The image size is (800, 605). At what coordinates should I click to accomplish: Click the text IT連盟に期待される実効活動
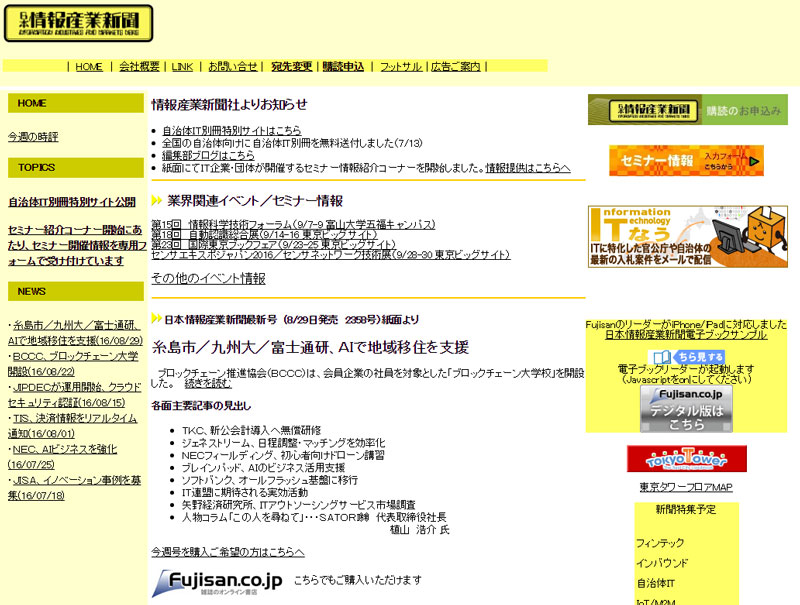tap(245, 492)
